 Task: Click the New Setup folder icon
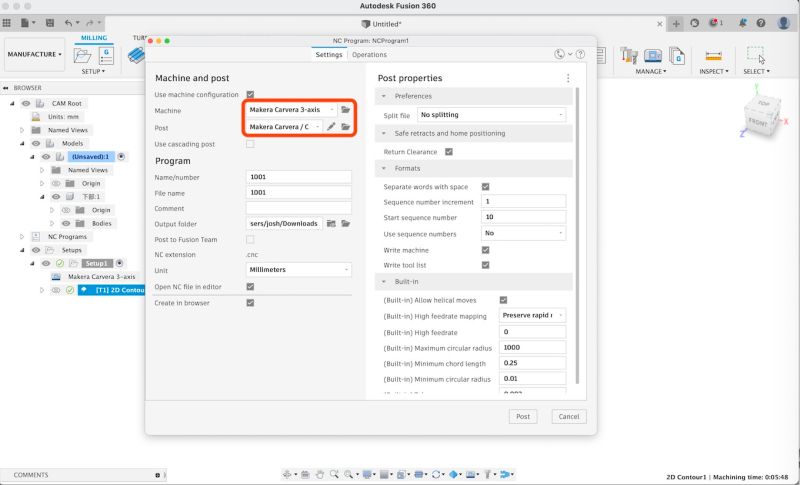[82, 55]
